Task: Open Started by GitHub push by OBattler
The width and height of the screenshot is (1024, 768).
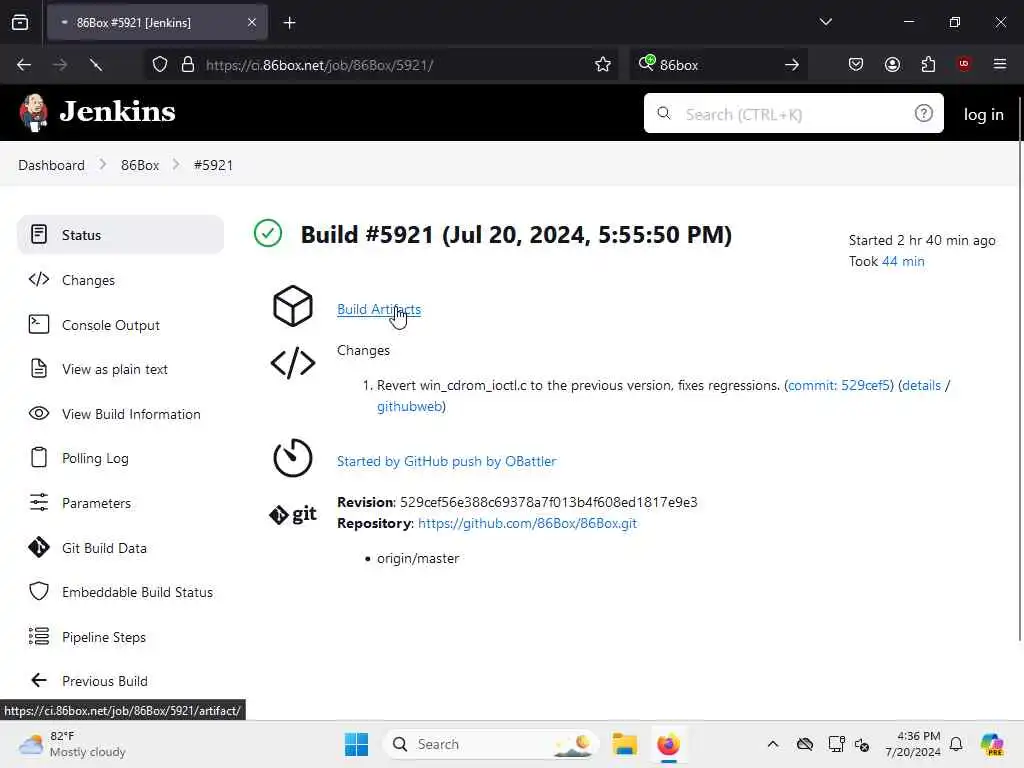Action: (447, 461)
